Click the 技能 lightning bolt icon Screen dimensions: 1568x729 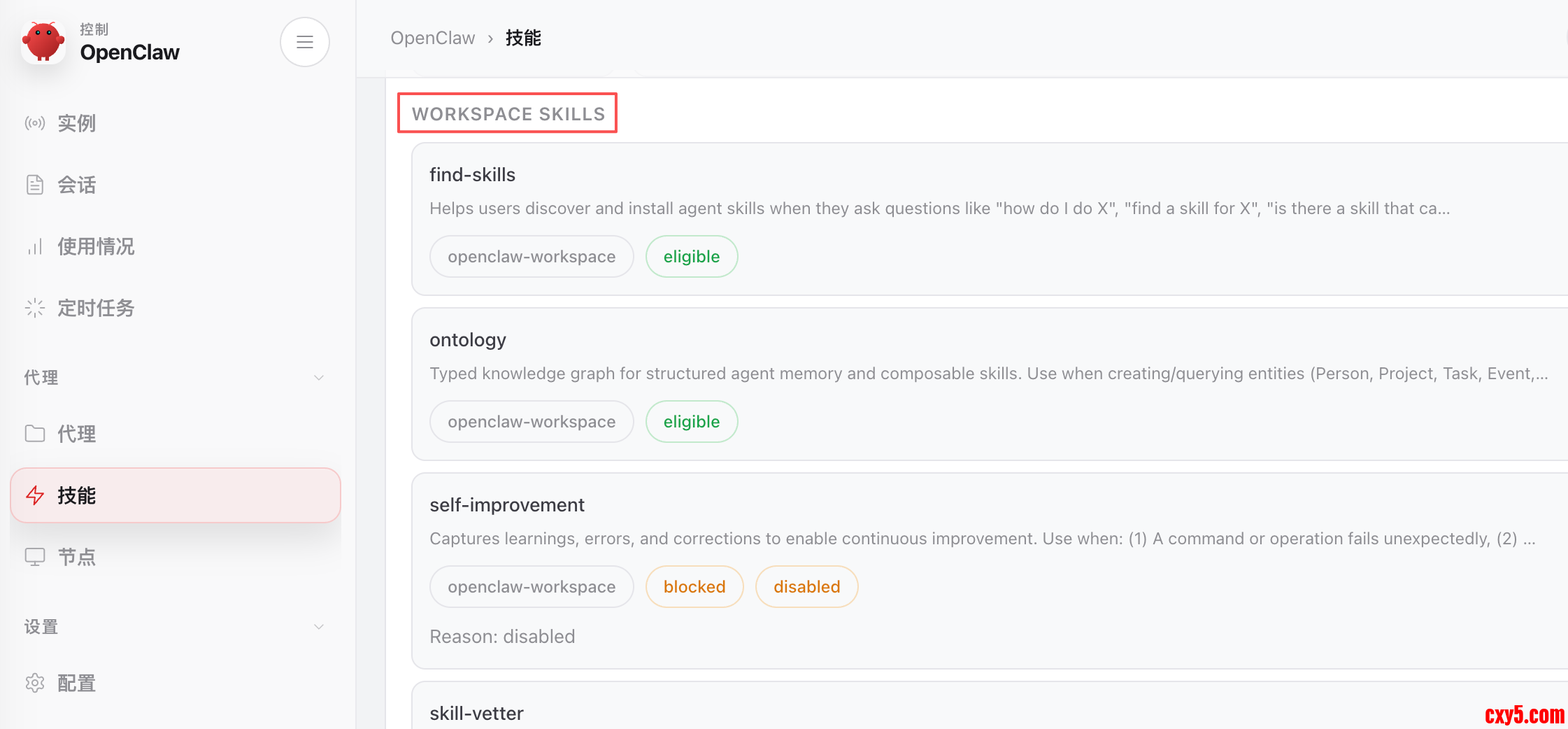pos(35,495)
